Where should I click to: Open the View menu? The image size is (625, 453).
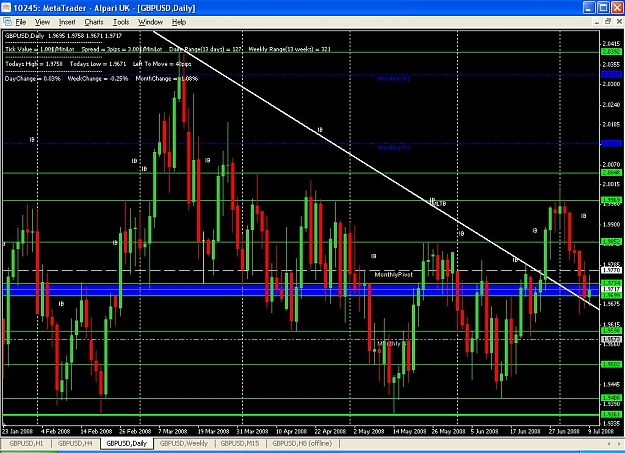[x=42, y=22]
